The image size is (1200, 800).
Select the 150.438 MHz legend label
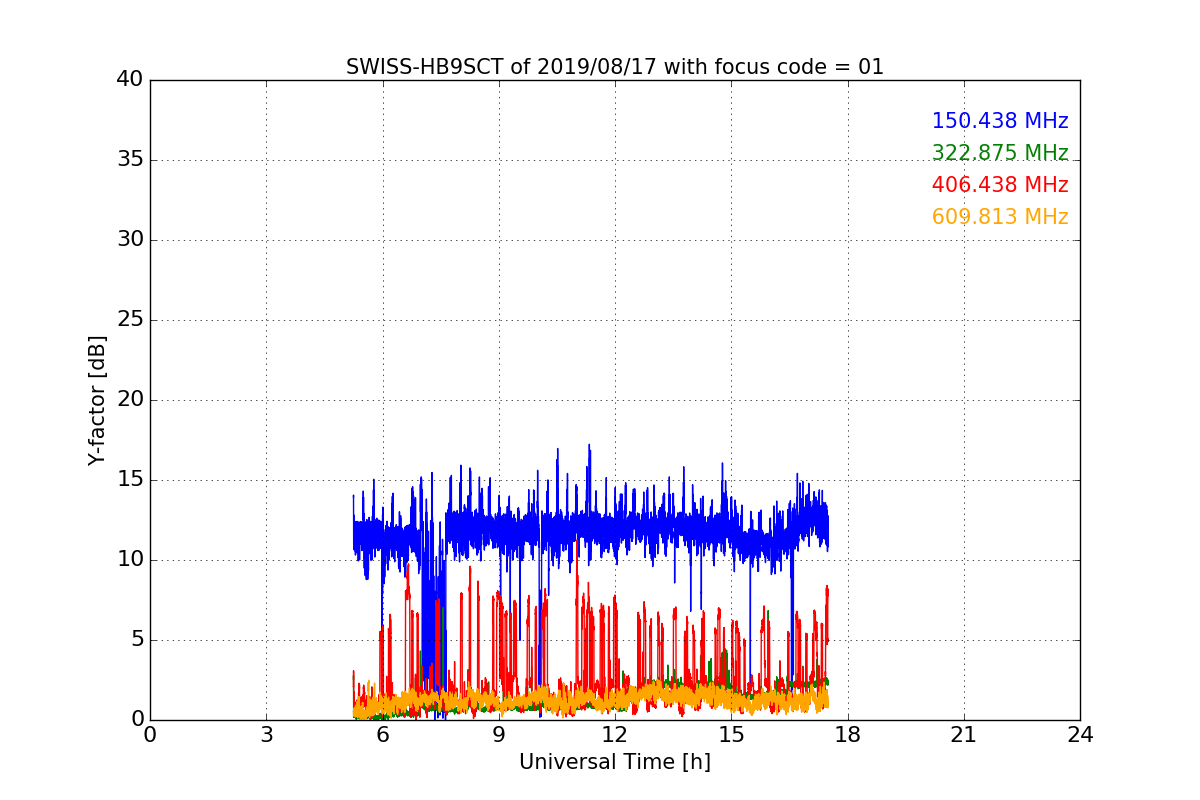click(1000, 121)
